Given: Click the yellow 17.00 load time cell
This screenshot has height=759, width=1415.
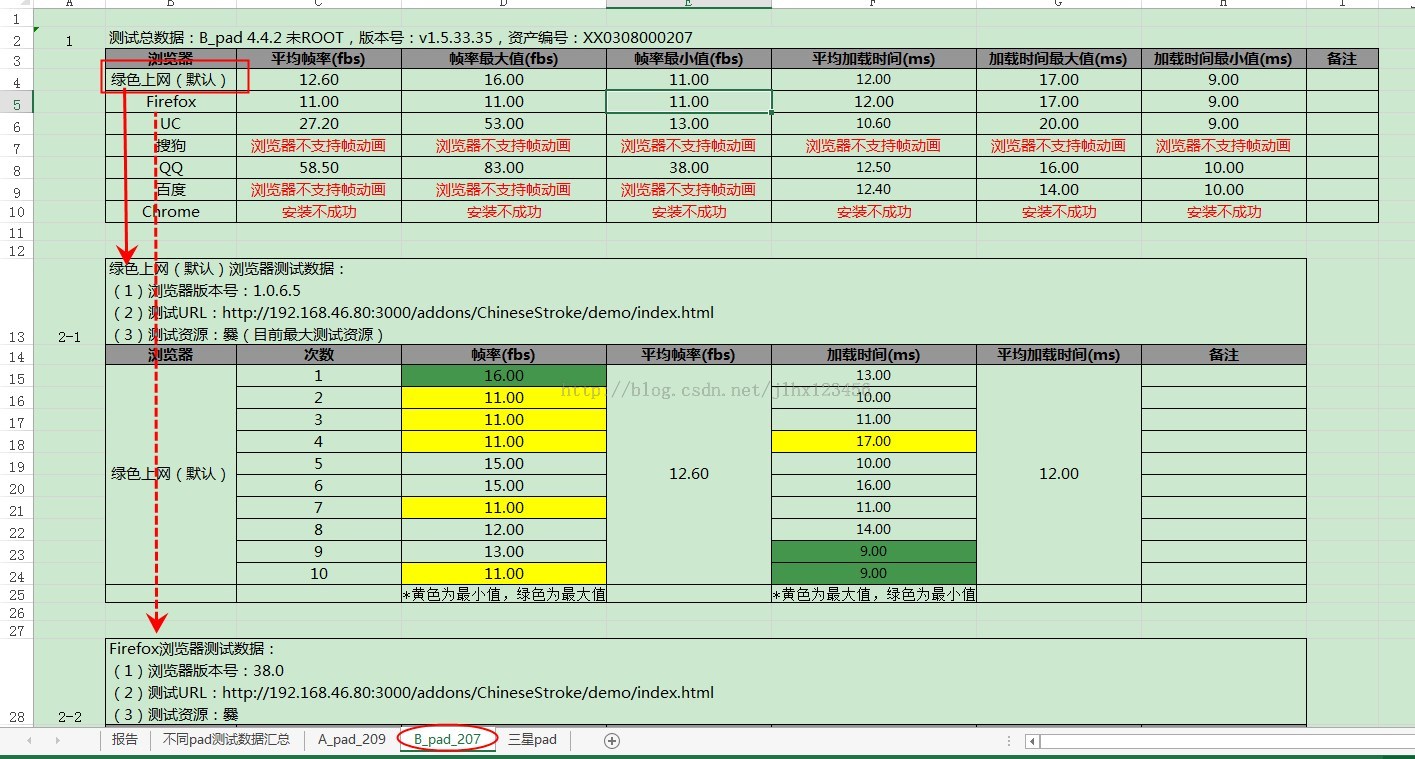Looking at the screenshot, I should pos(873,442).
